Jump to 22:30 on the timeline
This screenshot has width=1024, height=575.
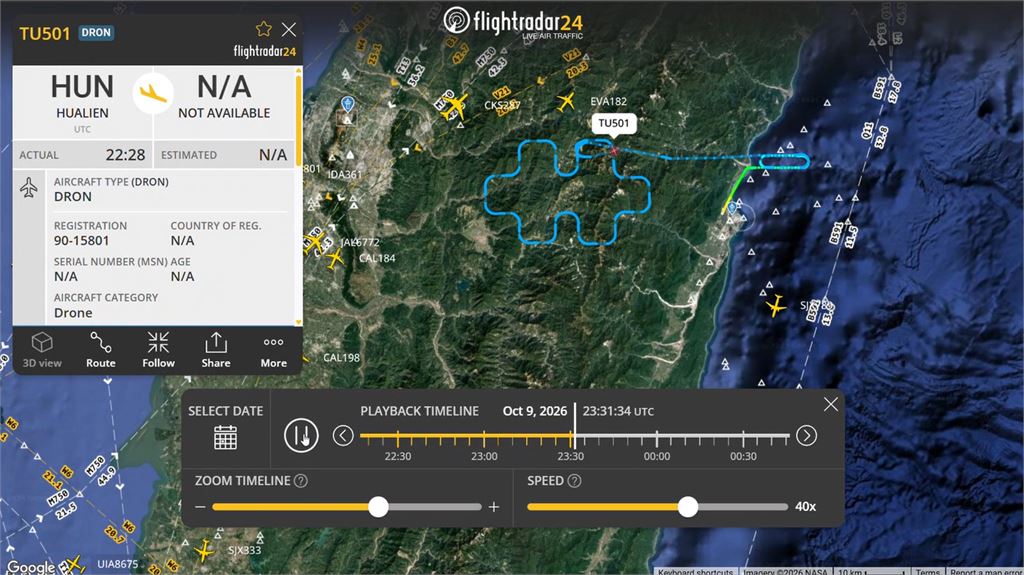[x=398, y=456]
